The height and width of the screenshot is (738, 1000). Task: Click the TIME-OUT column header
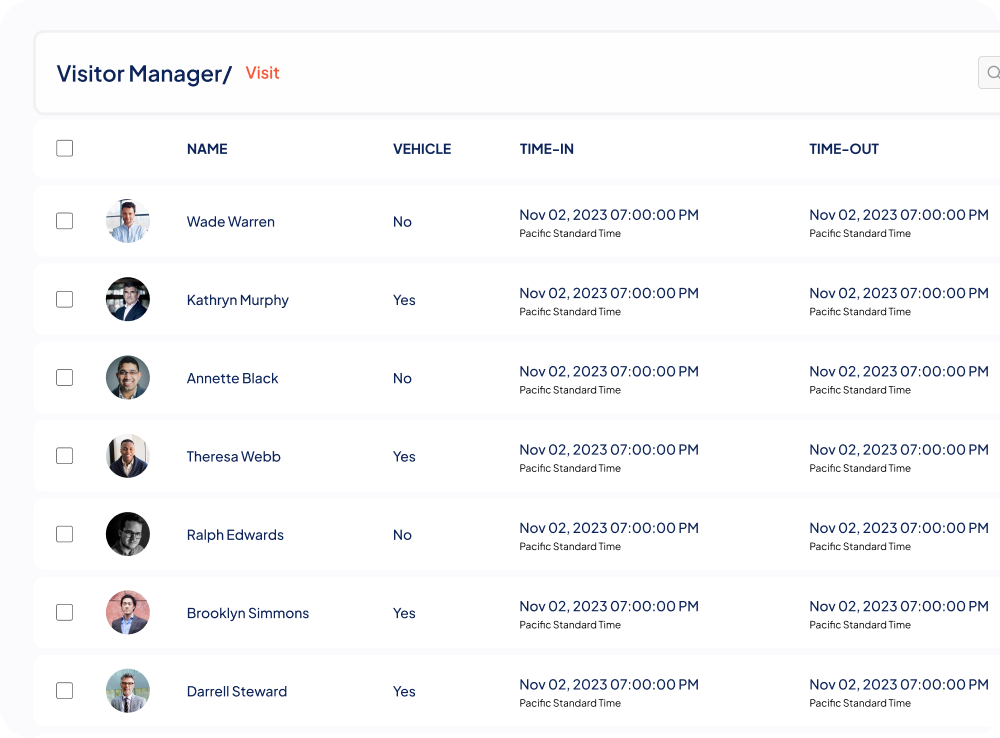click(x=844, y=149)
